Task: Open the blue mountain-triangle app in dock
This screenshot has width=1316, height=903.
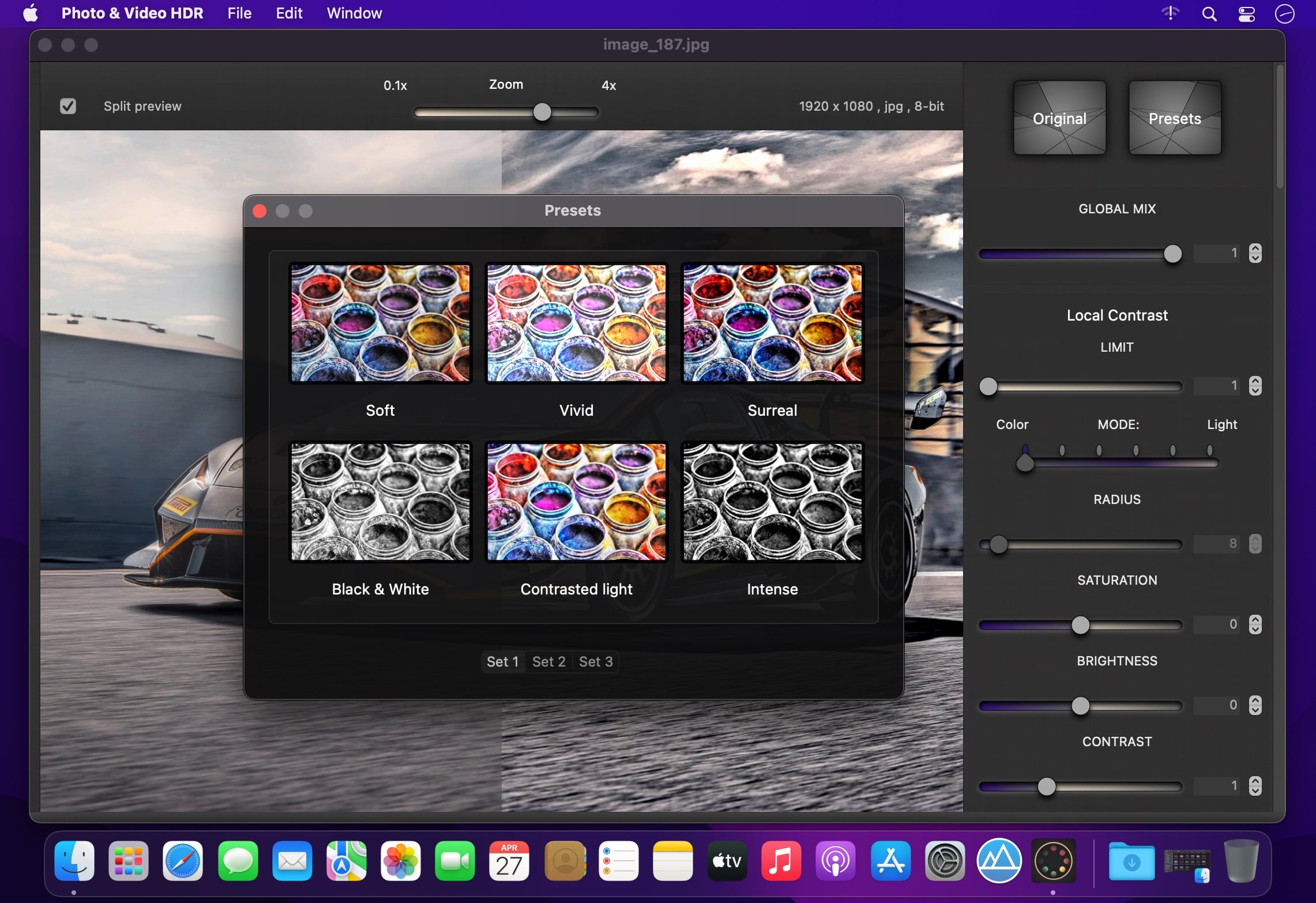Action: [x=999, y=861]
